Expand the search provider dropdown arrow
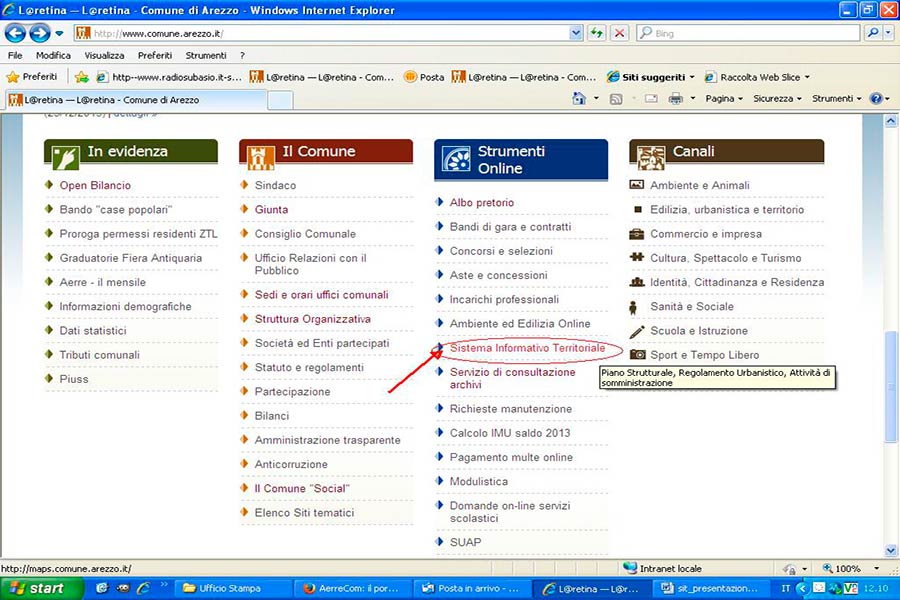This screenshot has height=600, width=900. (x=888, y=33)
